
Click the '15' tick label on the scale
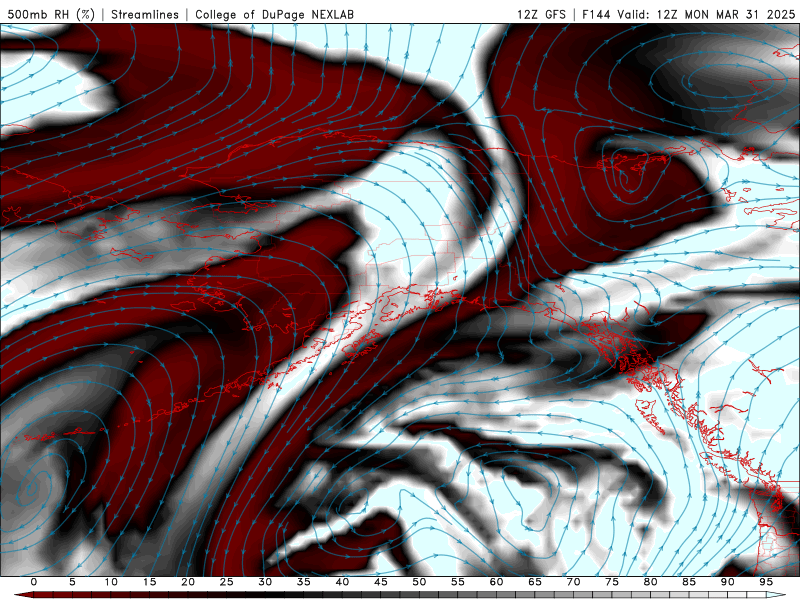(149, 582)
